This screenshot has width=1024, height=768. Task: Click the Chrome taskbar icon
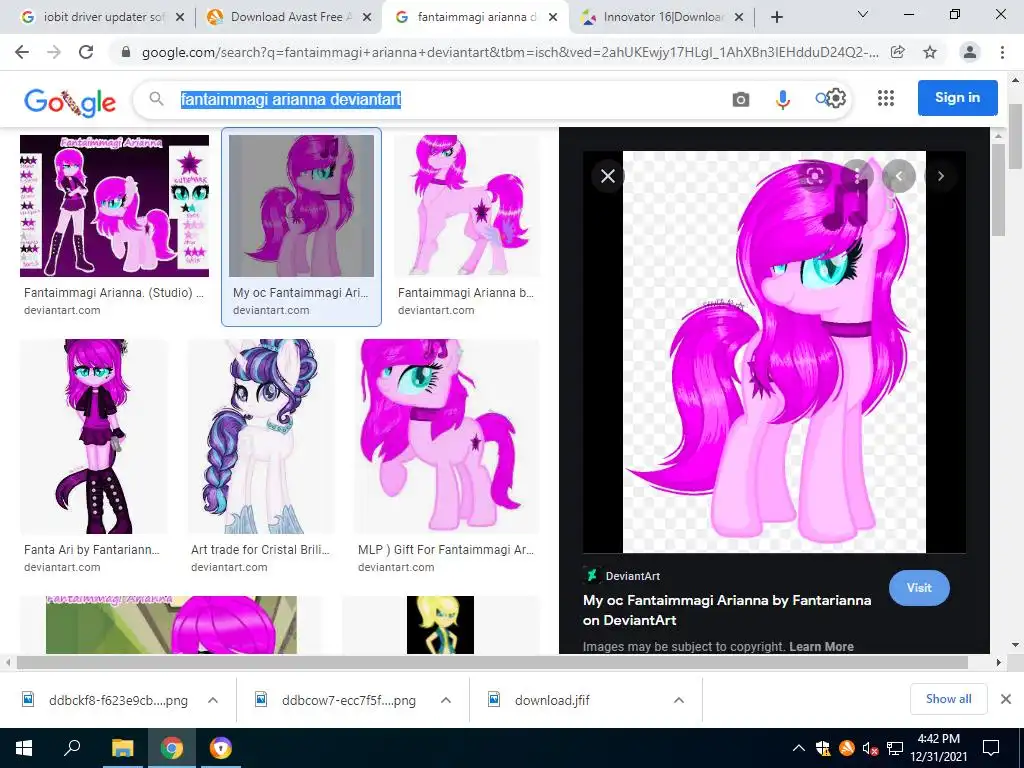pos(171,748)
